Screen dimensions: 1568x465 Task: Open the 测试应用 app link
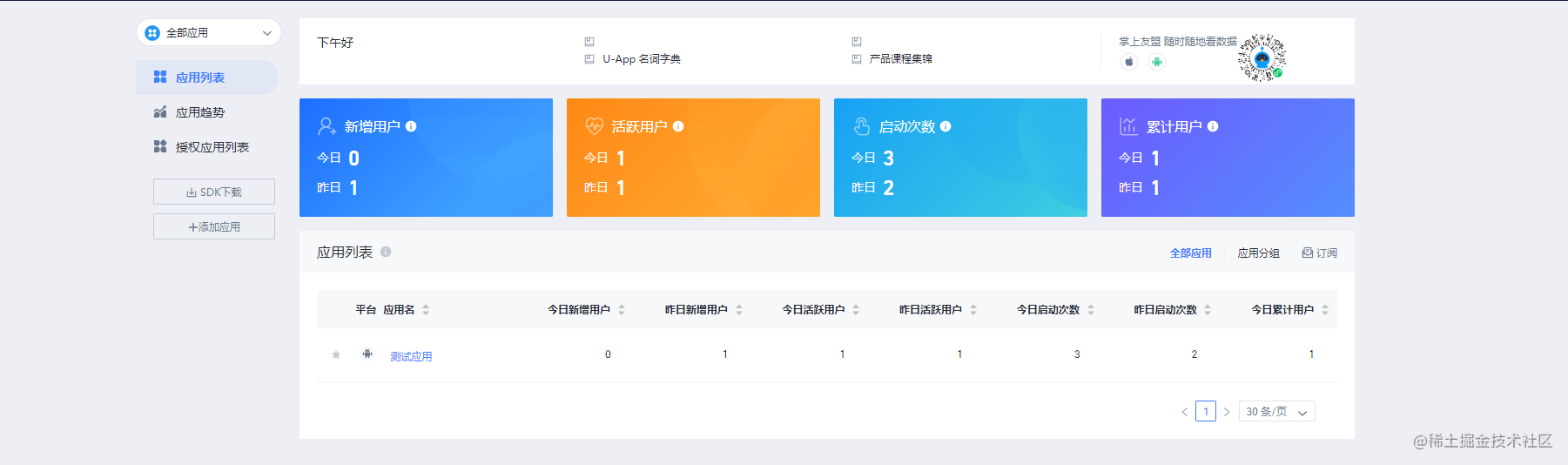pyautogui.click(x=411, y=357)
